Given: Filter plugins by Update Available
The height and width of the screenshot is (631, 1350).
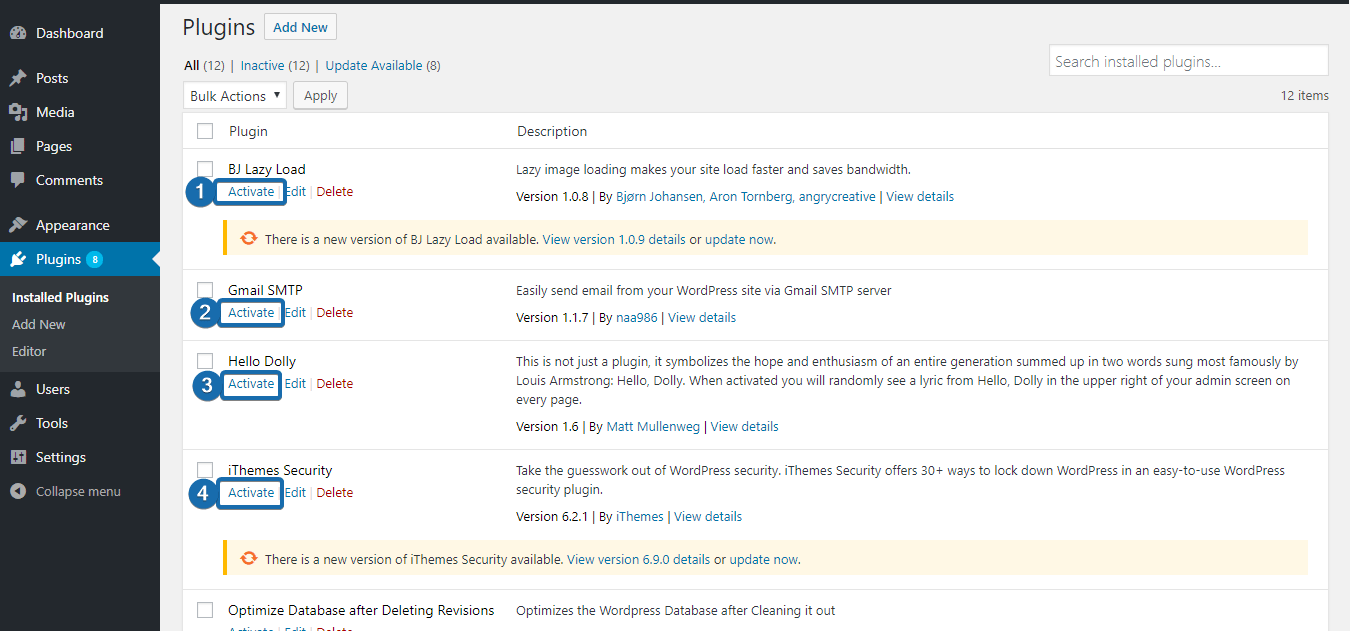Looking at the screenshot, I should point(373,65).
